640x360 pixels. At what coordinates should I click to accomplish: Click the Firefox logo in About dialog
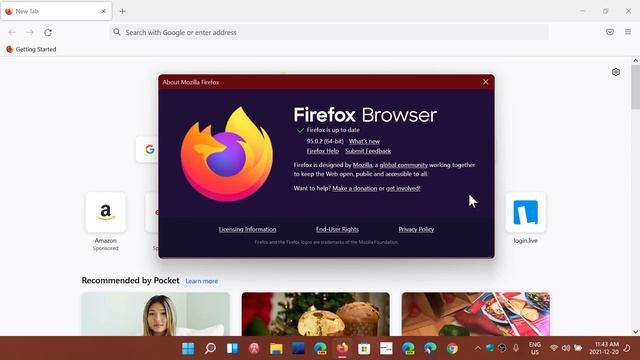click(227, 154)
